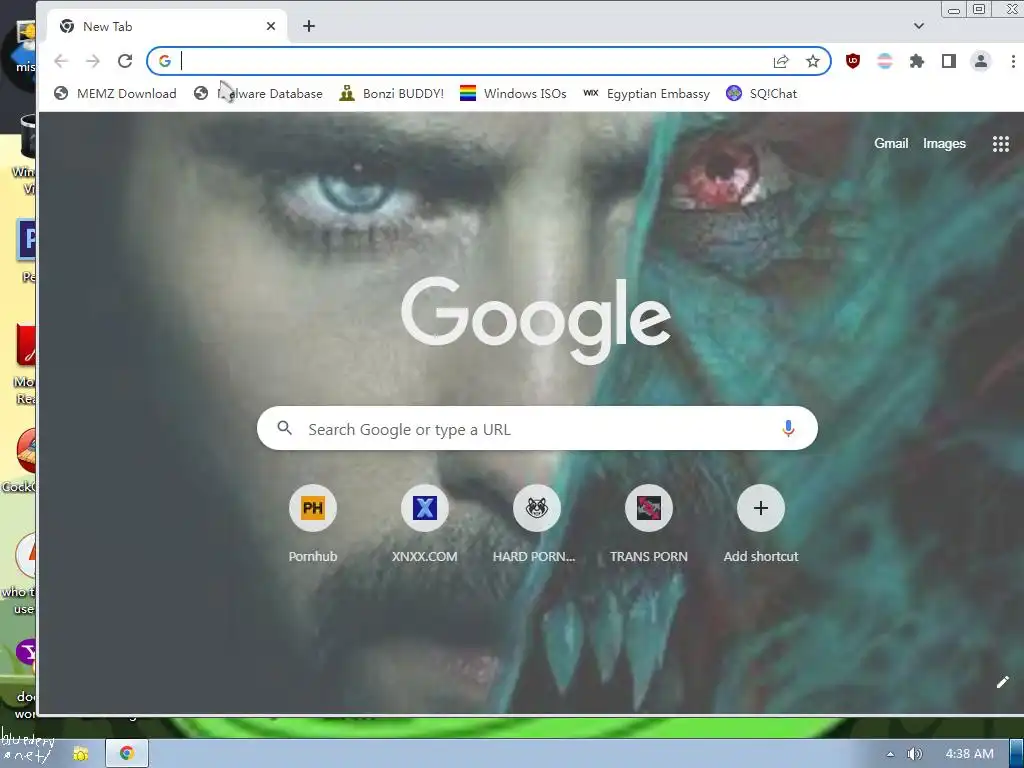Bookmark this tab with the star icon
Viewport: 1024px width, 768px height.
click(812, 61)
